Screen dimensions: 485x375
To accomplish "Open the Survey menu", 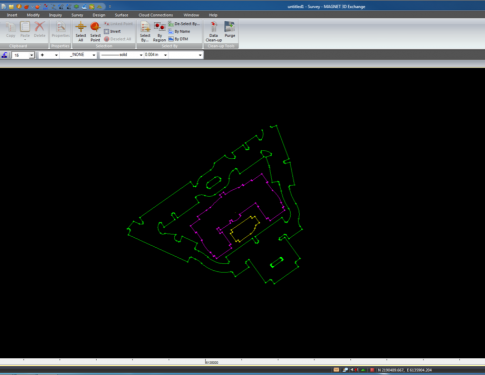I will [77, 15].
